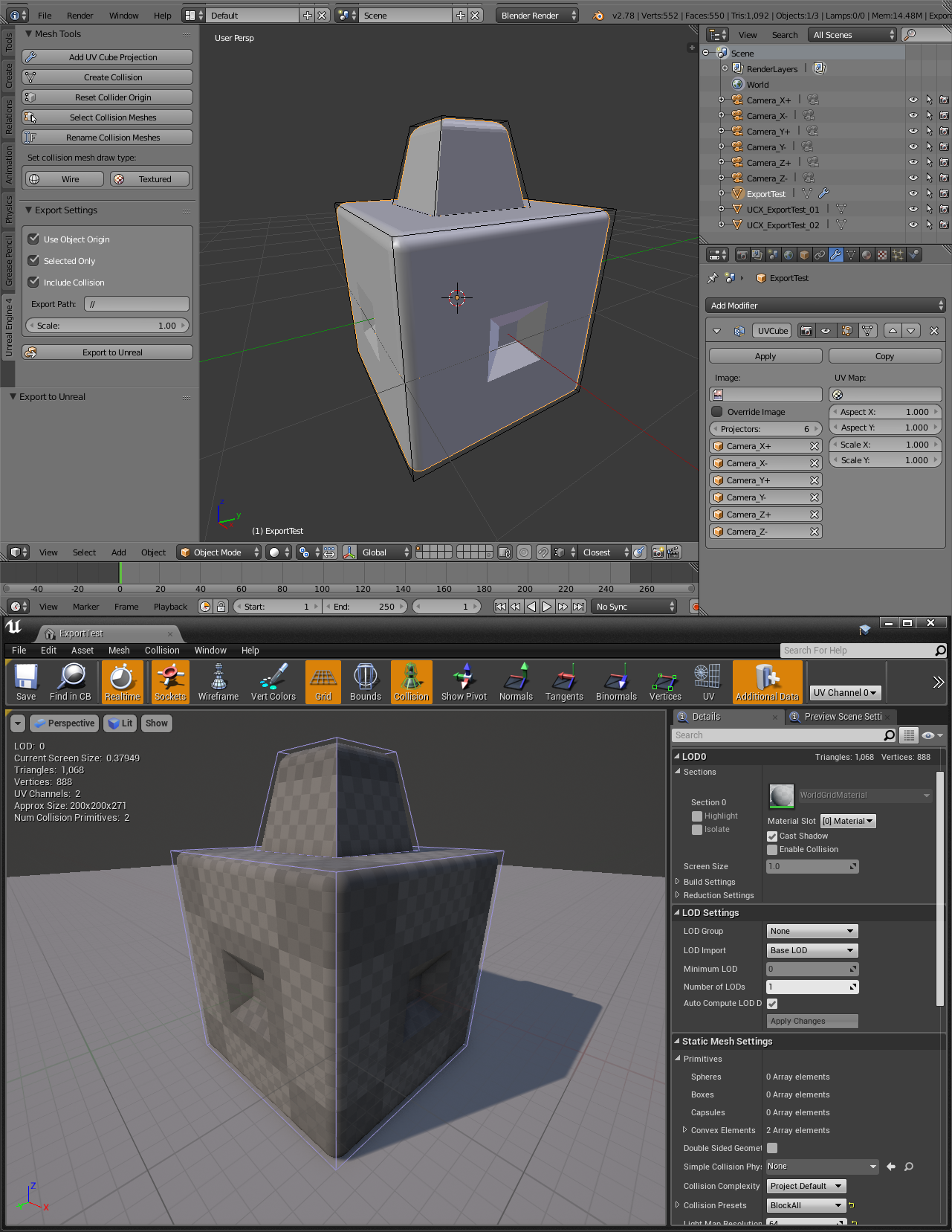Remove Camera_X+ projector with X
The width and height of the screenshot is (952, 1232).
[x=815, y=446]
